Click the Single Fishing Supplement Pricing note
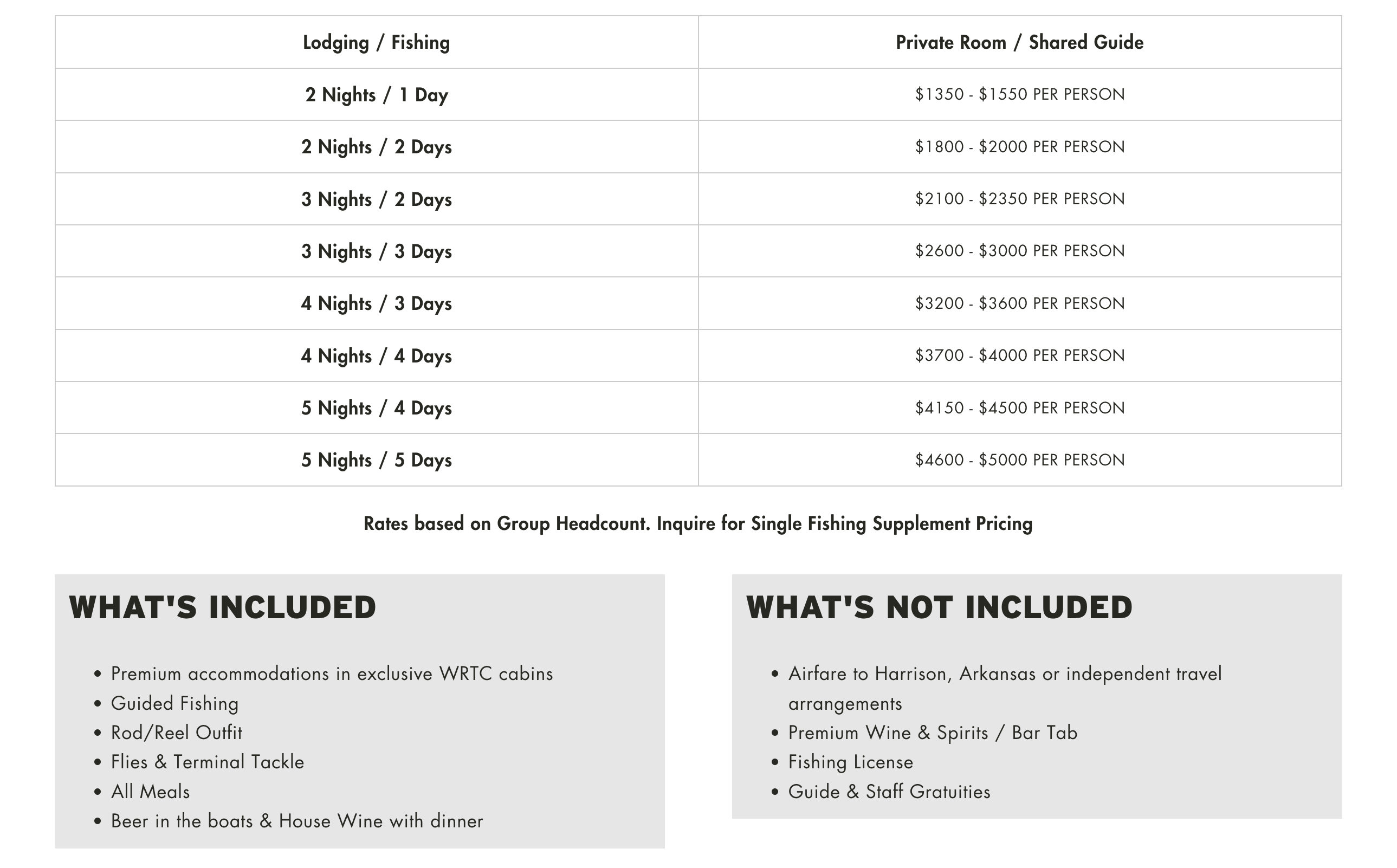 pyautogui.click(x=697, y=523)
